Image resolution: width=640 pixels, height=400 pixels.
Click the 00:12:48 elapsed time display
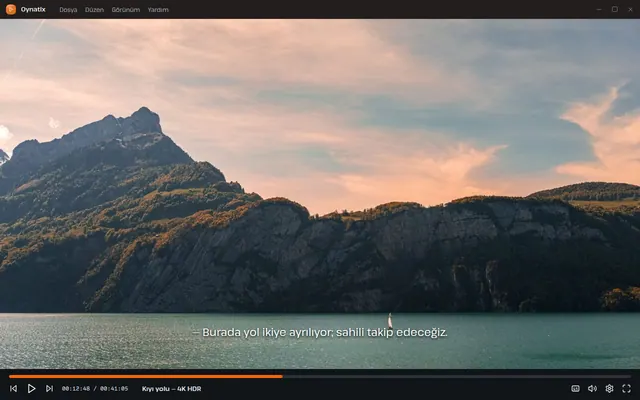[76, 389]
